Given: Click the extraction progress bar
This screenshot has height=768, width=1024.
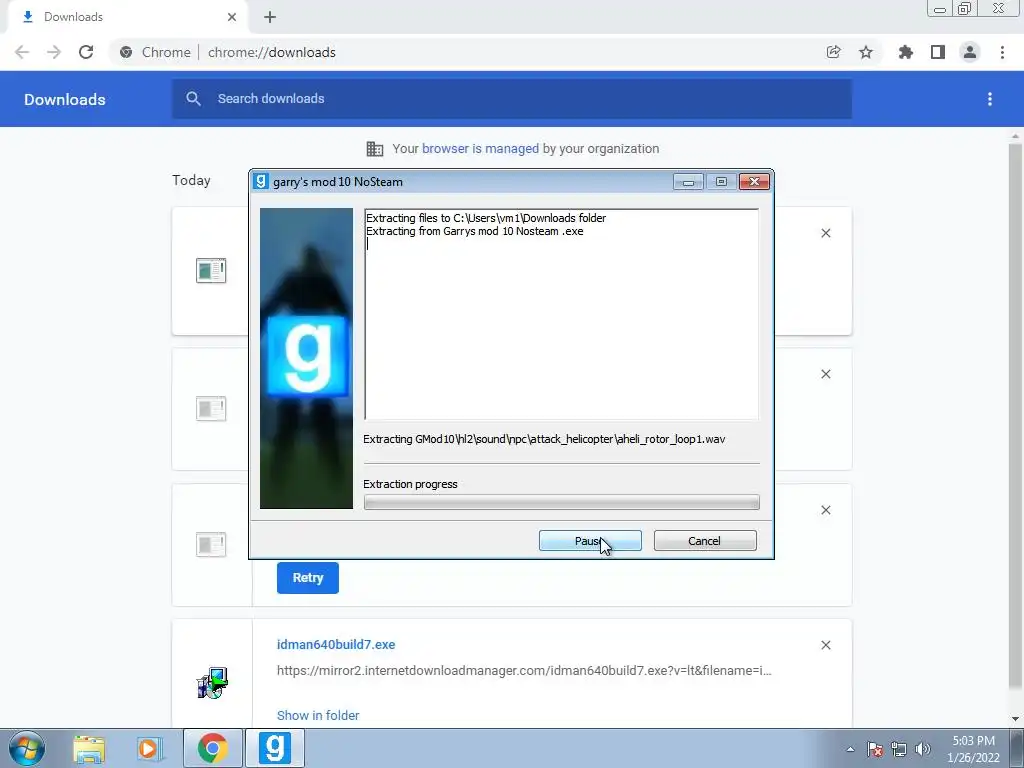Looking at the screenshot, I should tap(562, 502).
